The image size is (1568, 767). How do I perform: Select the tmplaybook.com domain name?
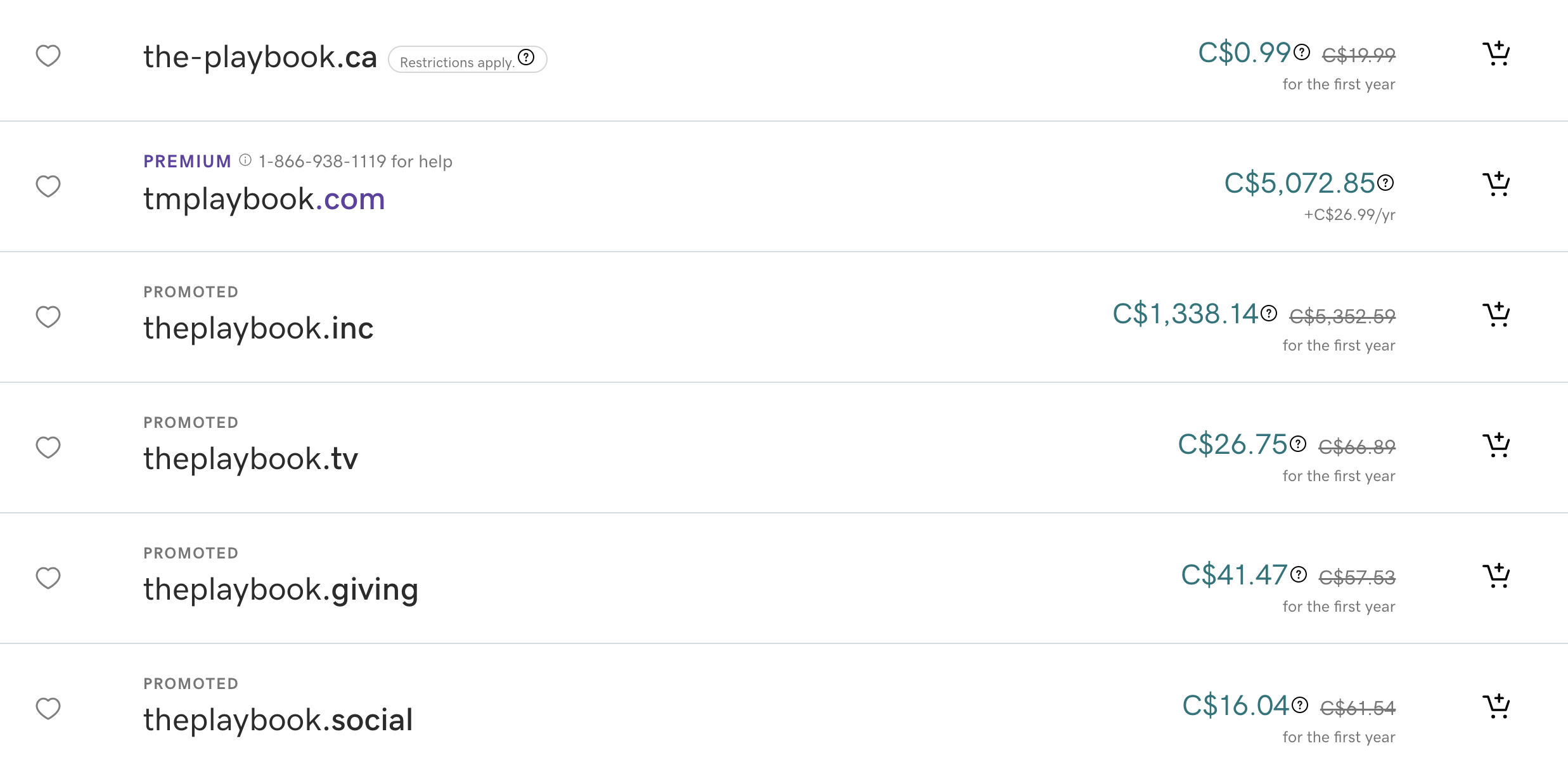[264, 199]
